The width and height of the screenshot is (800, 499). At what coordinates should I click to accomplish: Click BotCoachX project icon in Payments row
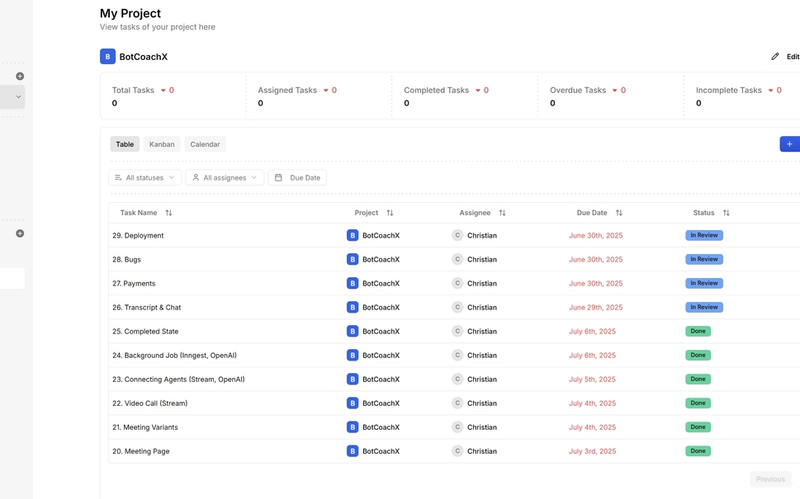[x=353, y=283]
